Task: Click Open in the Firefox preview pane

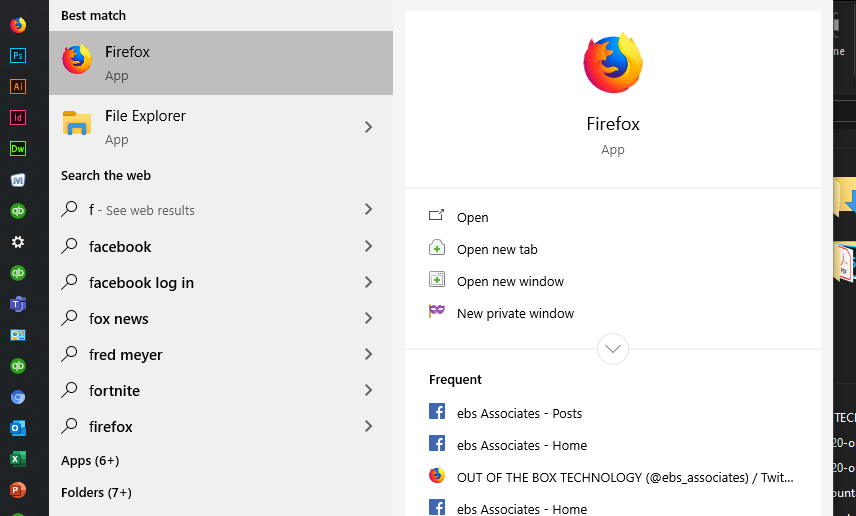Action: (x=473, y=217)
